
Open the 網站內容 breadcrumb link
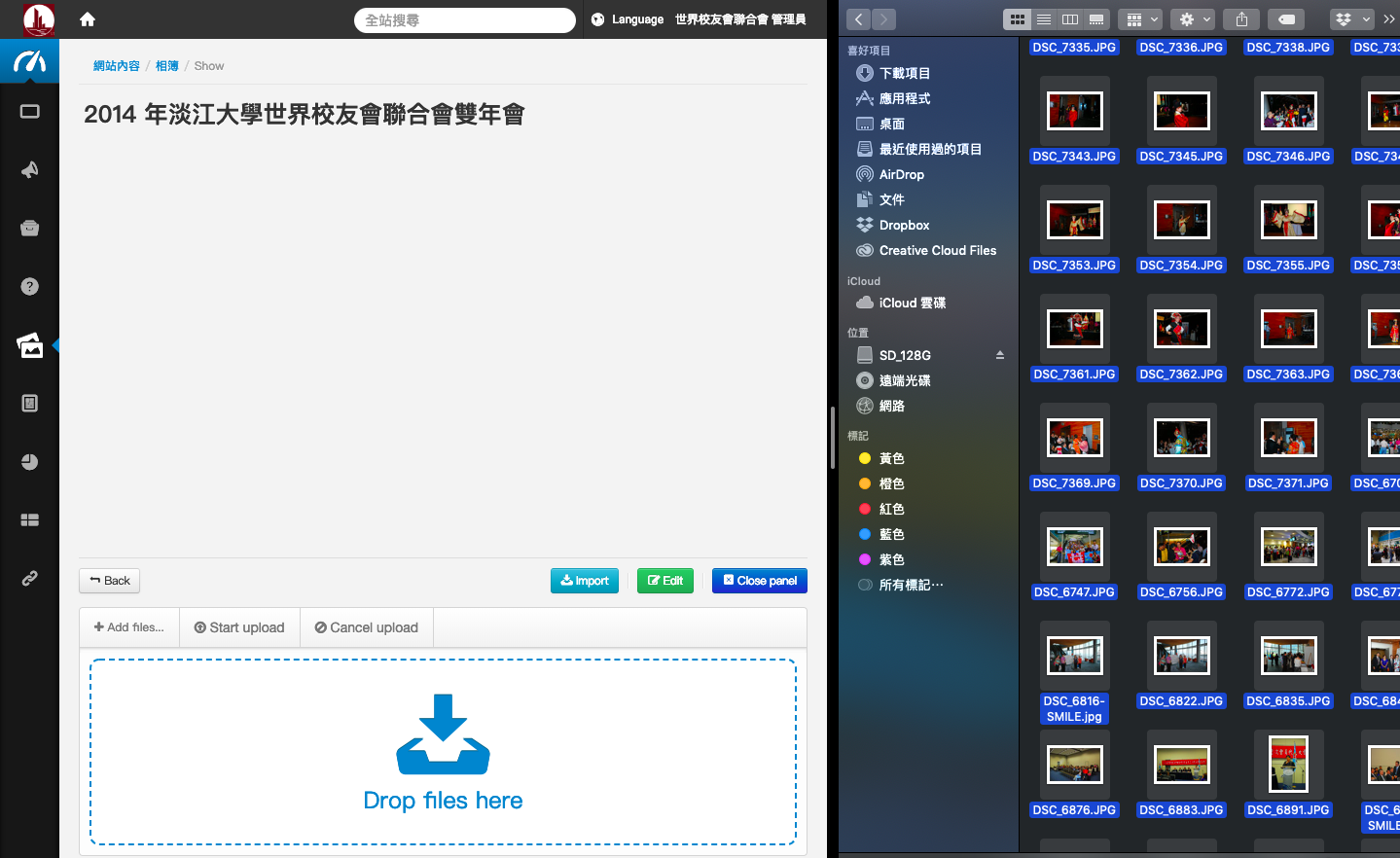click(x=117, y=66)
